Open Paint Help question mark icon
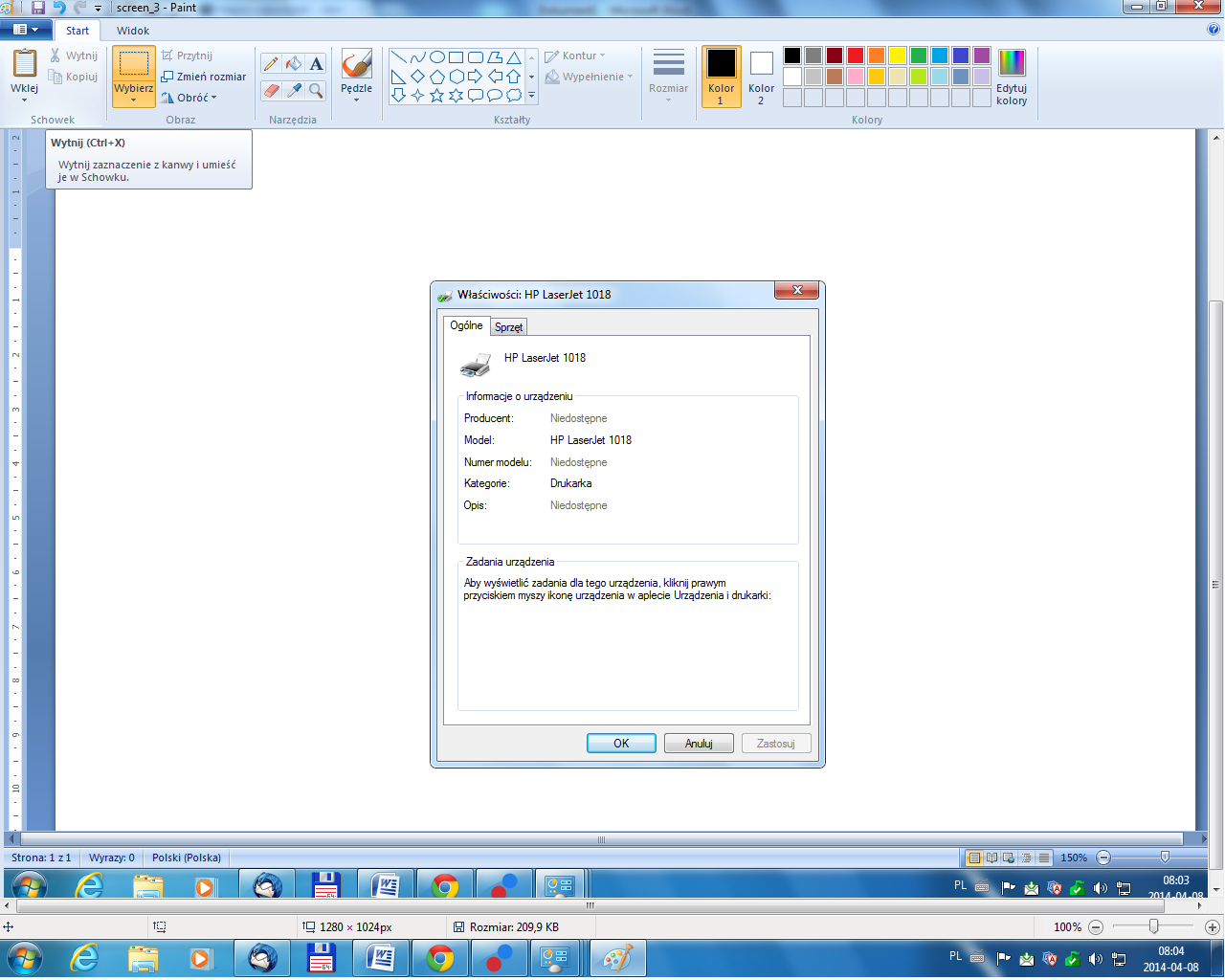The image size is (1225, 980). (x=1214, y=30)
